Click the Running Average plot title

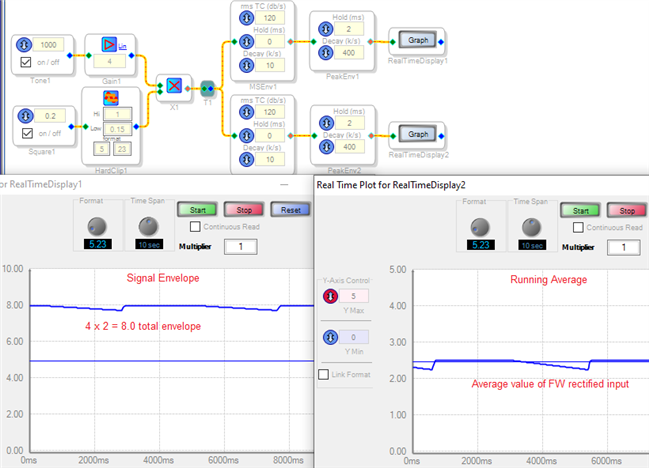(x=548, y=280)
